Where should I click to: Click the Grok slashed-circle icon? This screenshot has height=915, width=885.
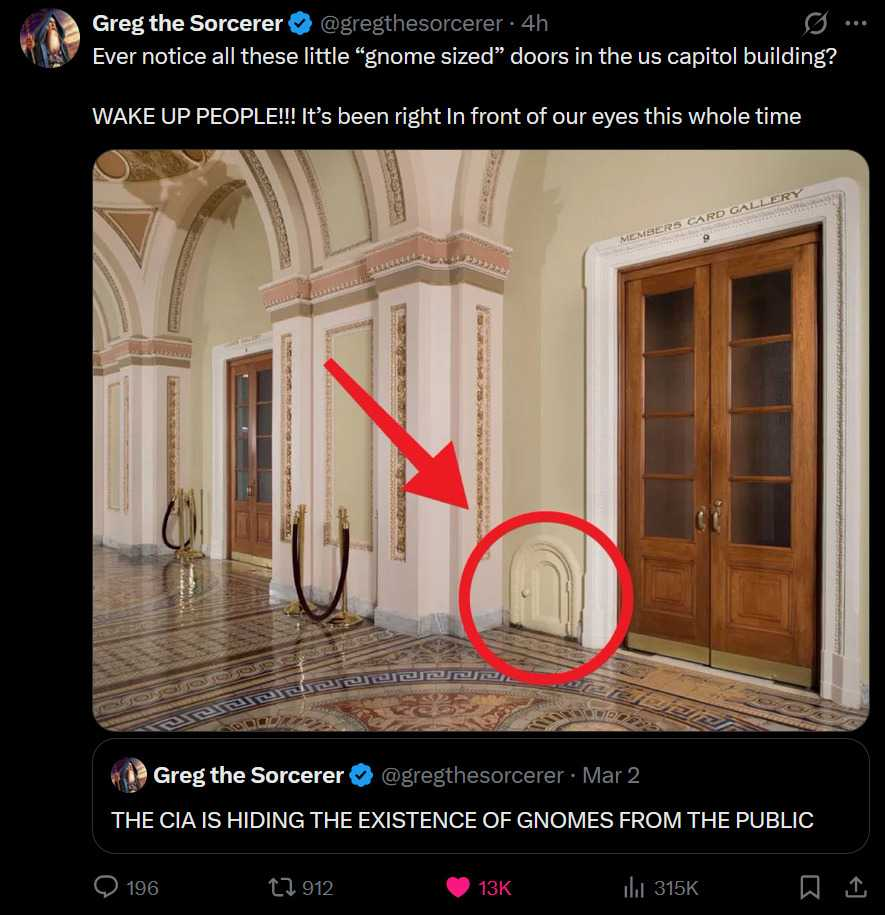tap(815, 23)
